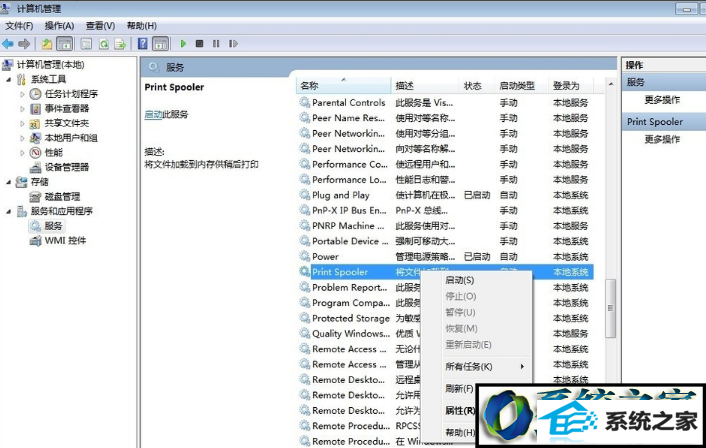The width and height of the screenshot is (706, 448).
Task: Click the 启动 link to start service
Action: point(153,114)
